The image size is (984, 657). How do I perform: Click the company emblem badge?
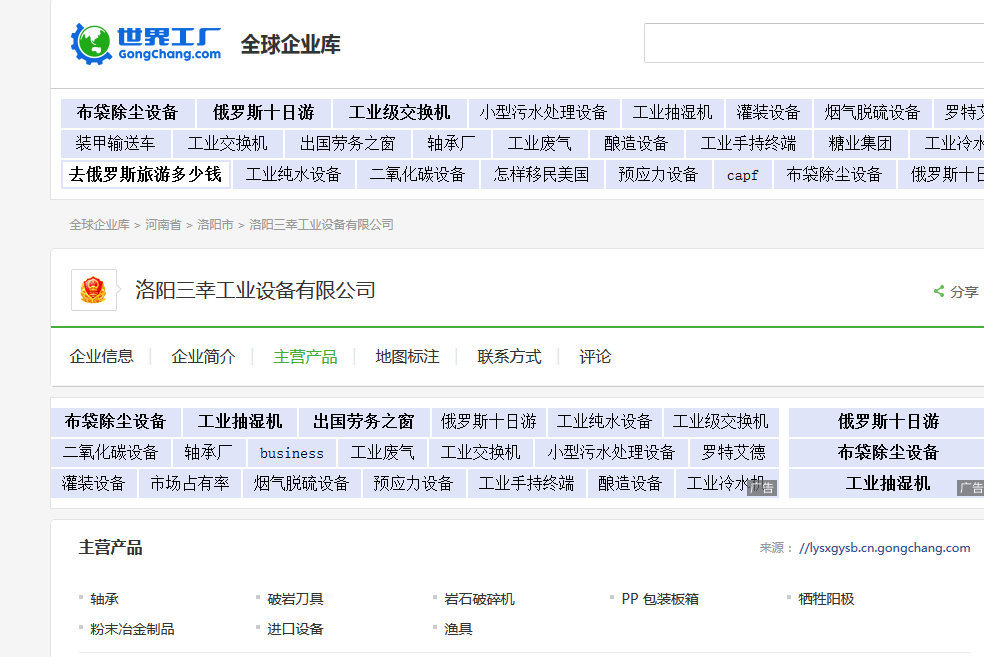coord(93,289)
